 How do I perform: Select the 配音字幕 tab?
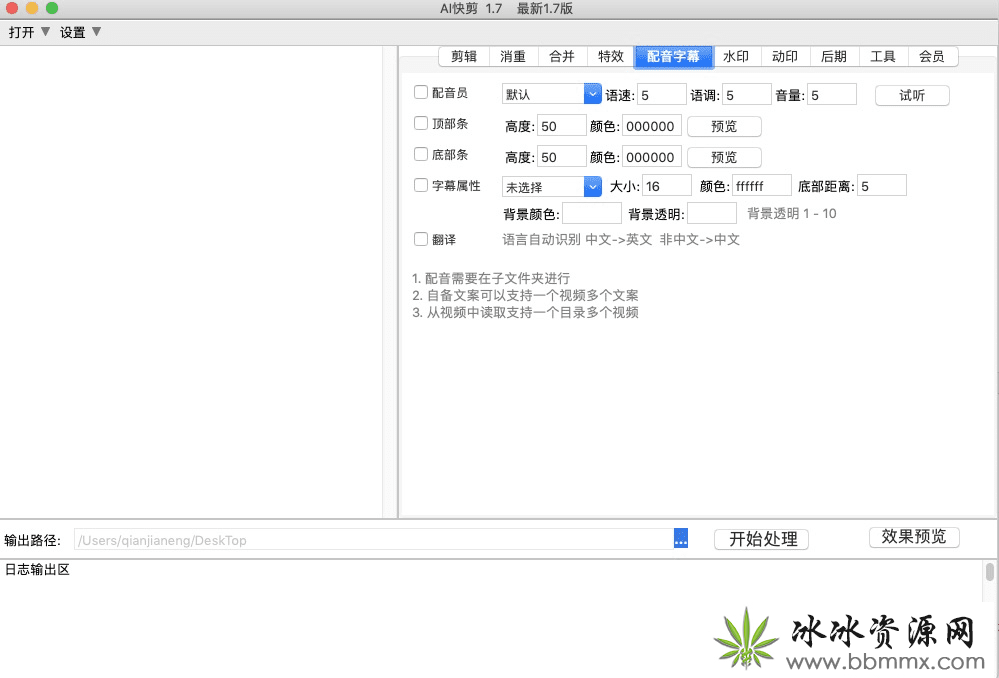[673, 57]
